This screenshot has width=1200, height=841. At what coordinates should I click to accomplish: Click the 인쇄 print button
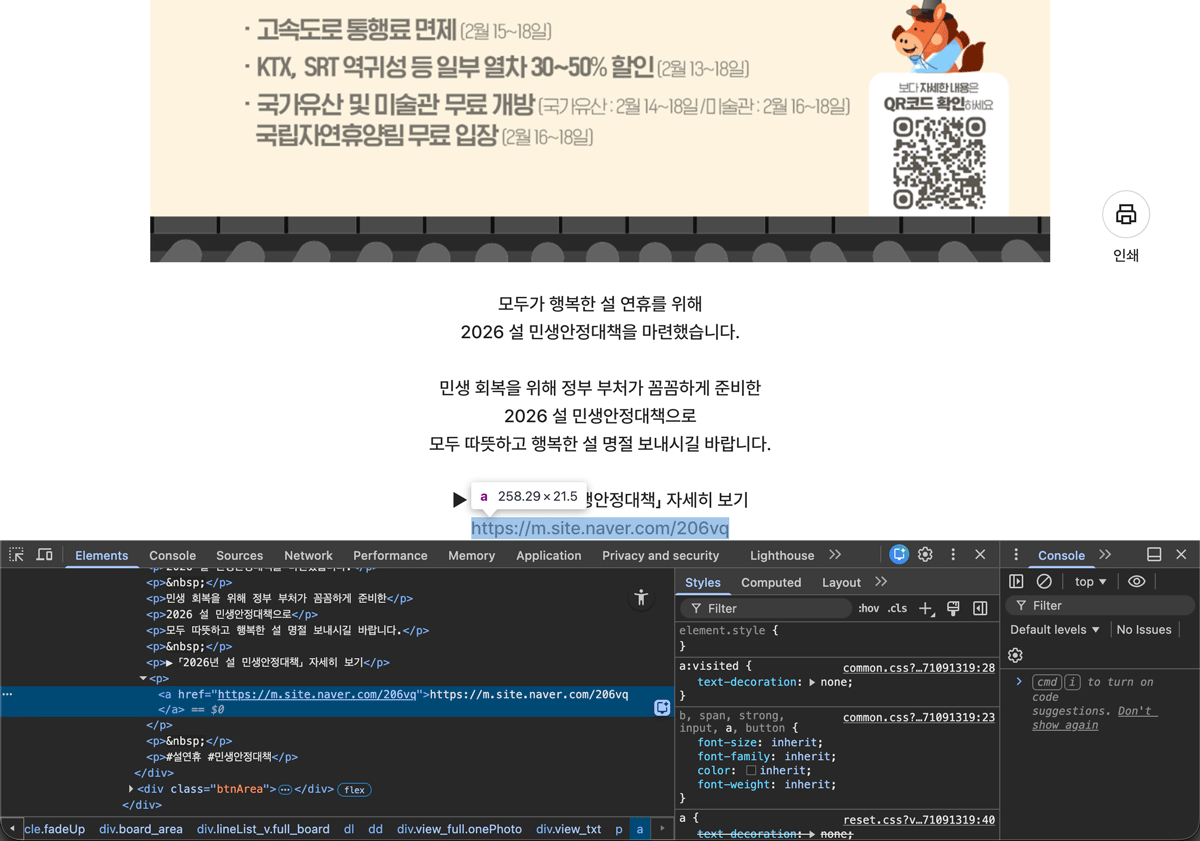pos(1126,214)
